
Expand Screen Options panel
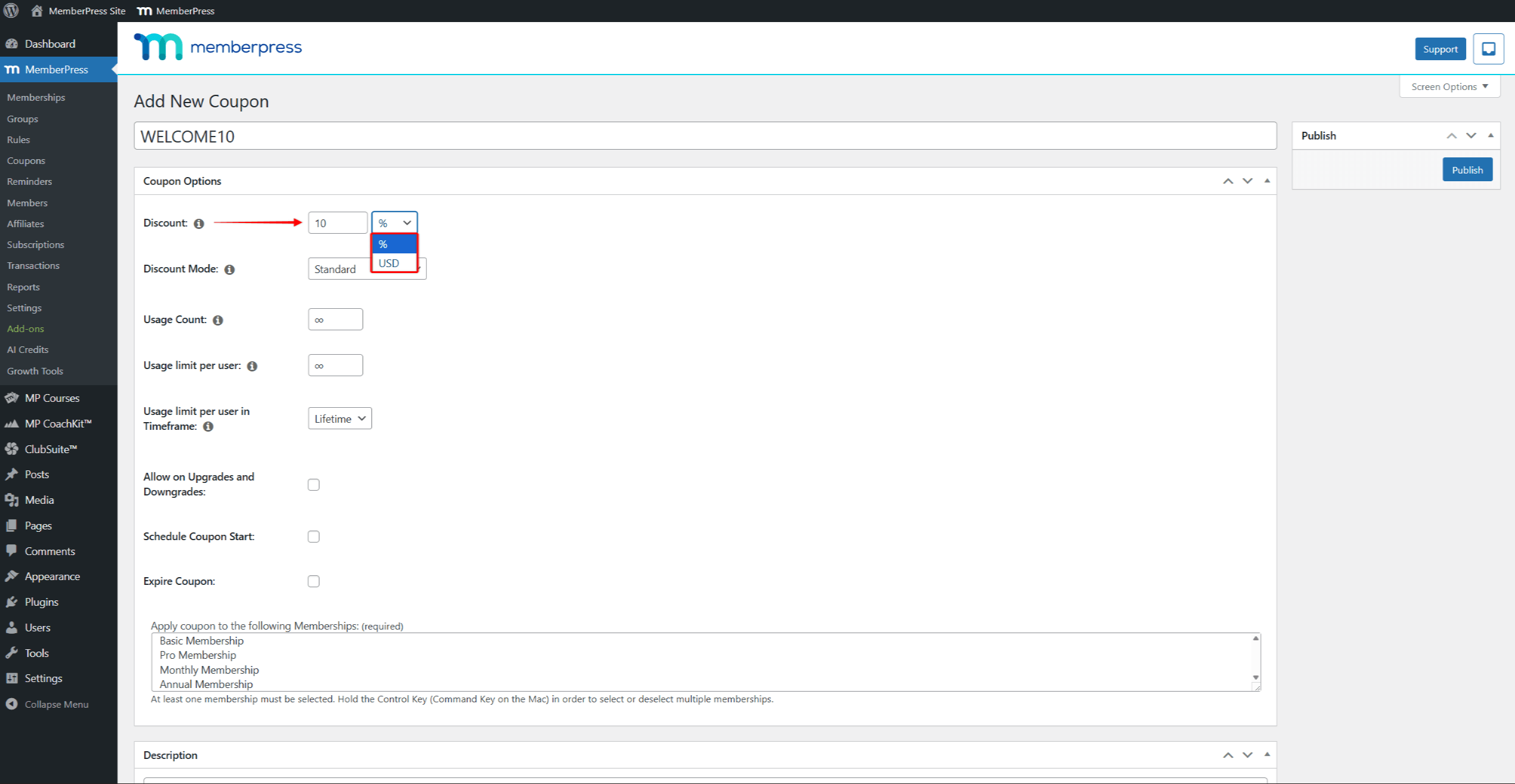coord(1449,86)
